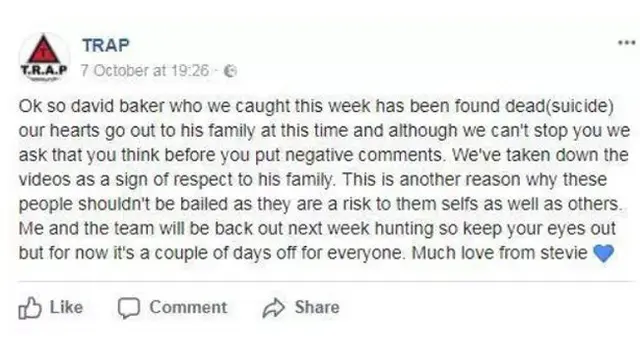Click the red triangle in TRAP logo
Image resolution: width=640 pixels, height=360 pixels.
point(43,49)
